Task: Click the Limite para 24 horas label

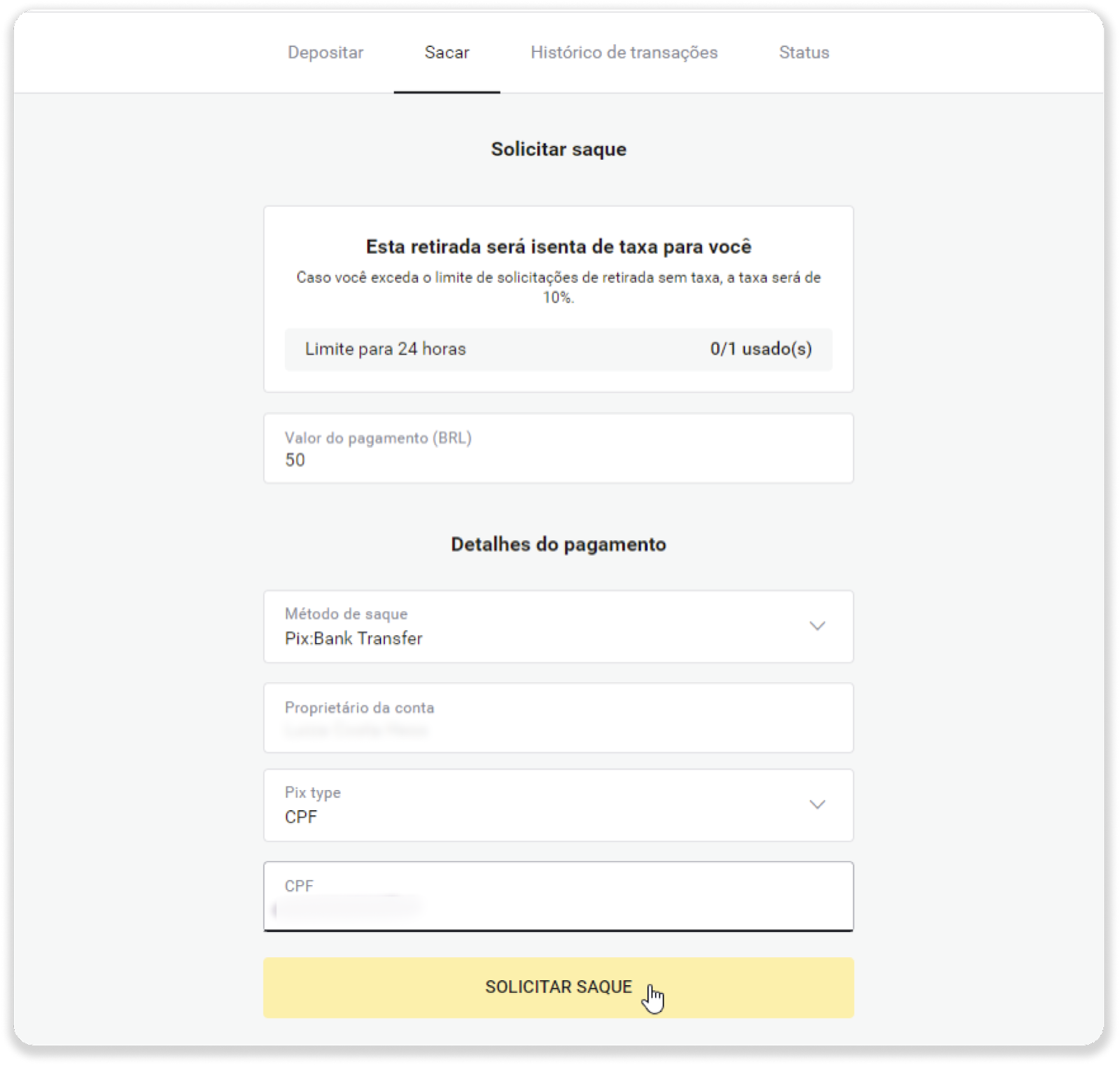Action: (x=385, y=349)
